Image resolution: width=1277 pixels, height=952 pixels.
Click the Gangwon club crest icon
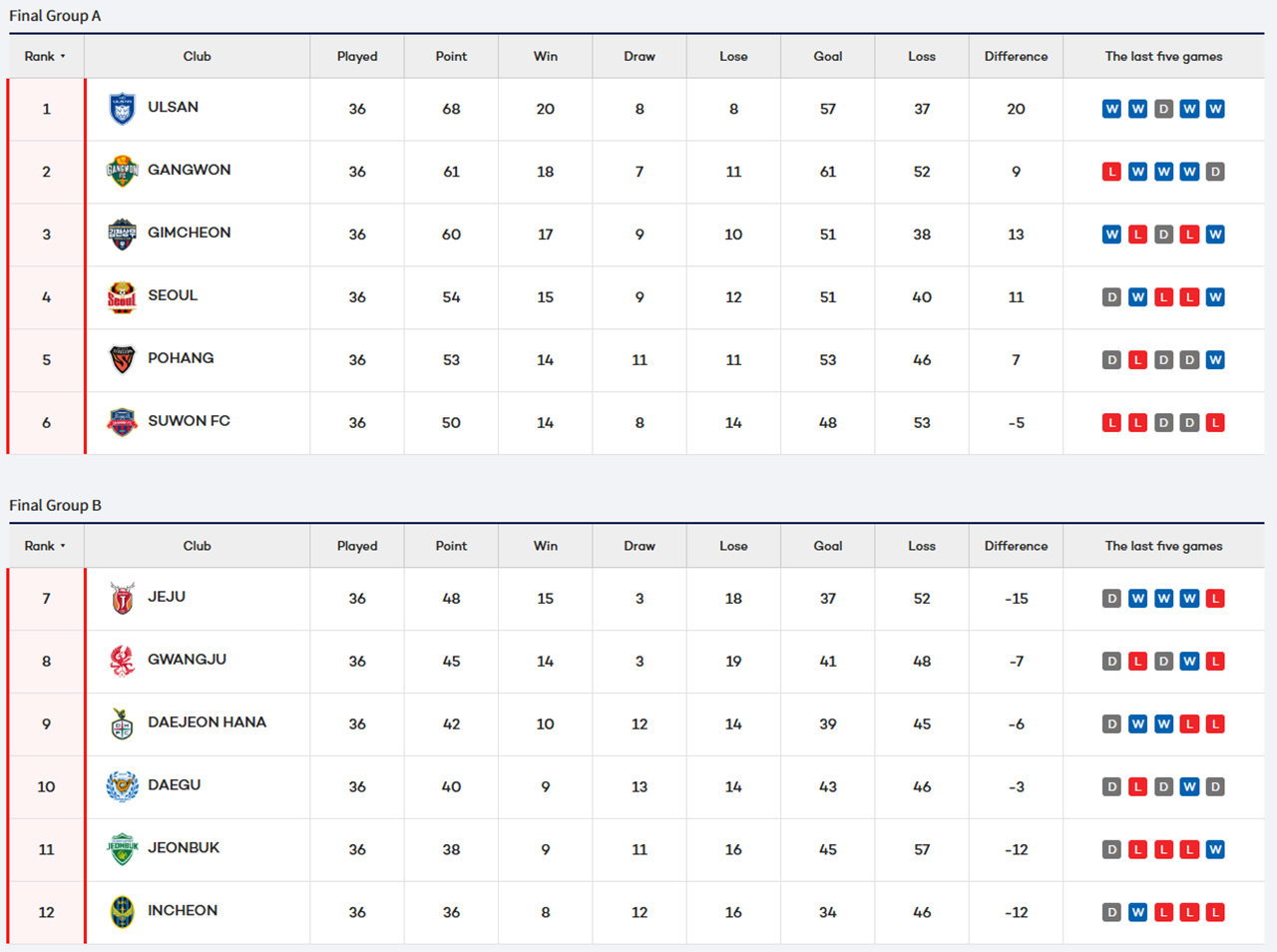click(x=122, y=172)
